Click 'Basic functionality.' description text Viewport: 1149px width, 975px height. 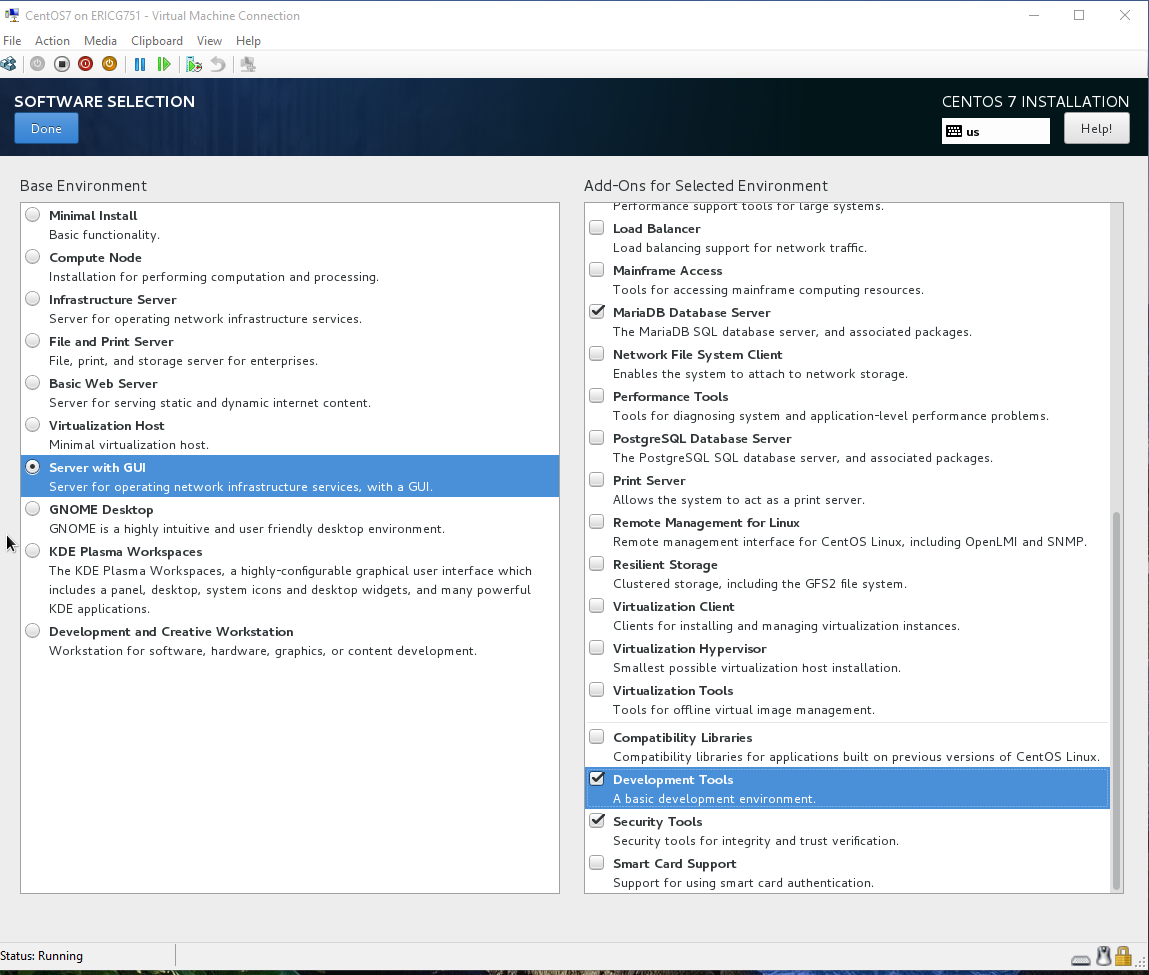pyautogui.click(x=104, y=234)
